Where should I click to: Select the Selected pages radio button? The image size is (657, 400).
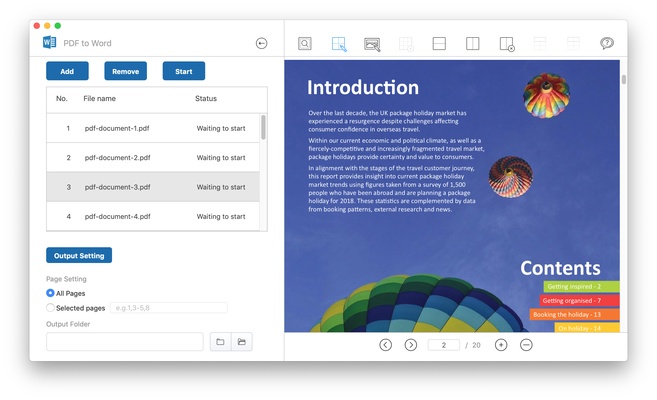pyautogui.click(x=50, y=307)
